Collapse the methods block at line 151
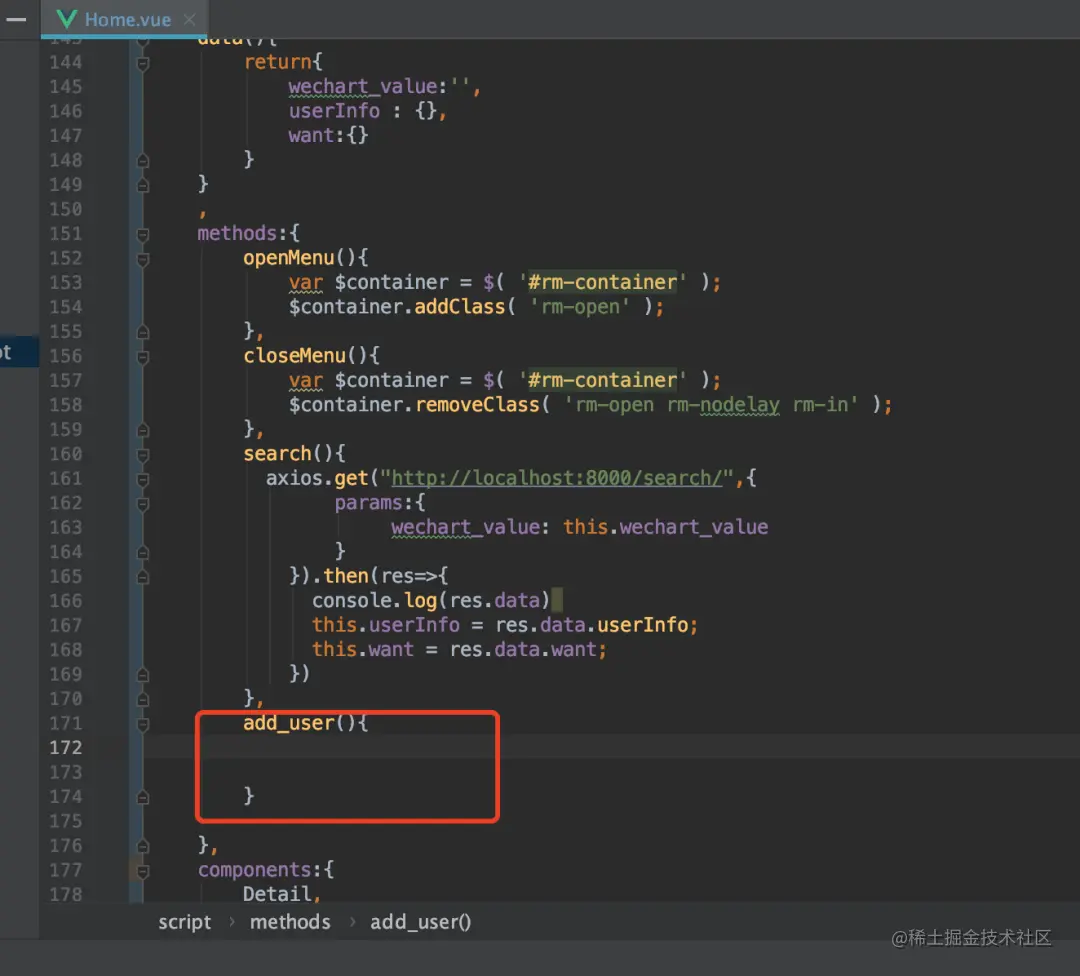This screenshot has width=1080, height=976. click(x=143, y=235)
